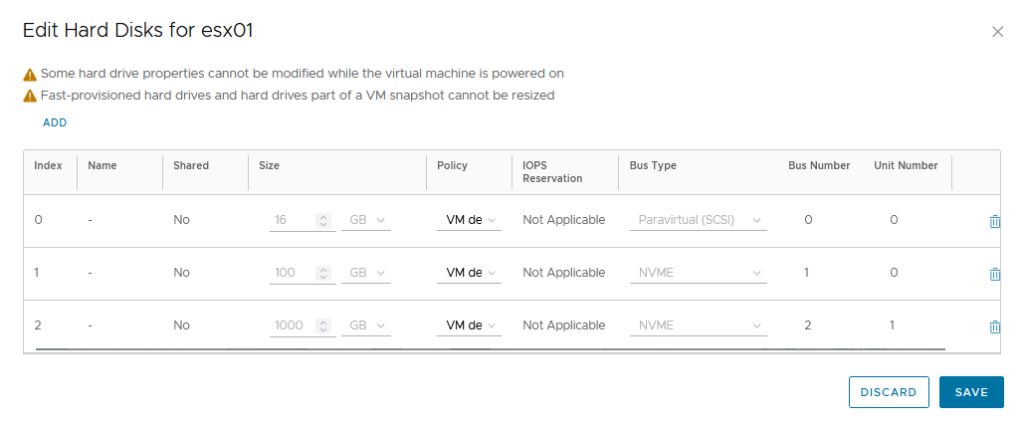1024x428 pixels.
Task: Open Policy dropdown for disk 1
Action: click(x=469, y=272)
